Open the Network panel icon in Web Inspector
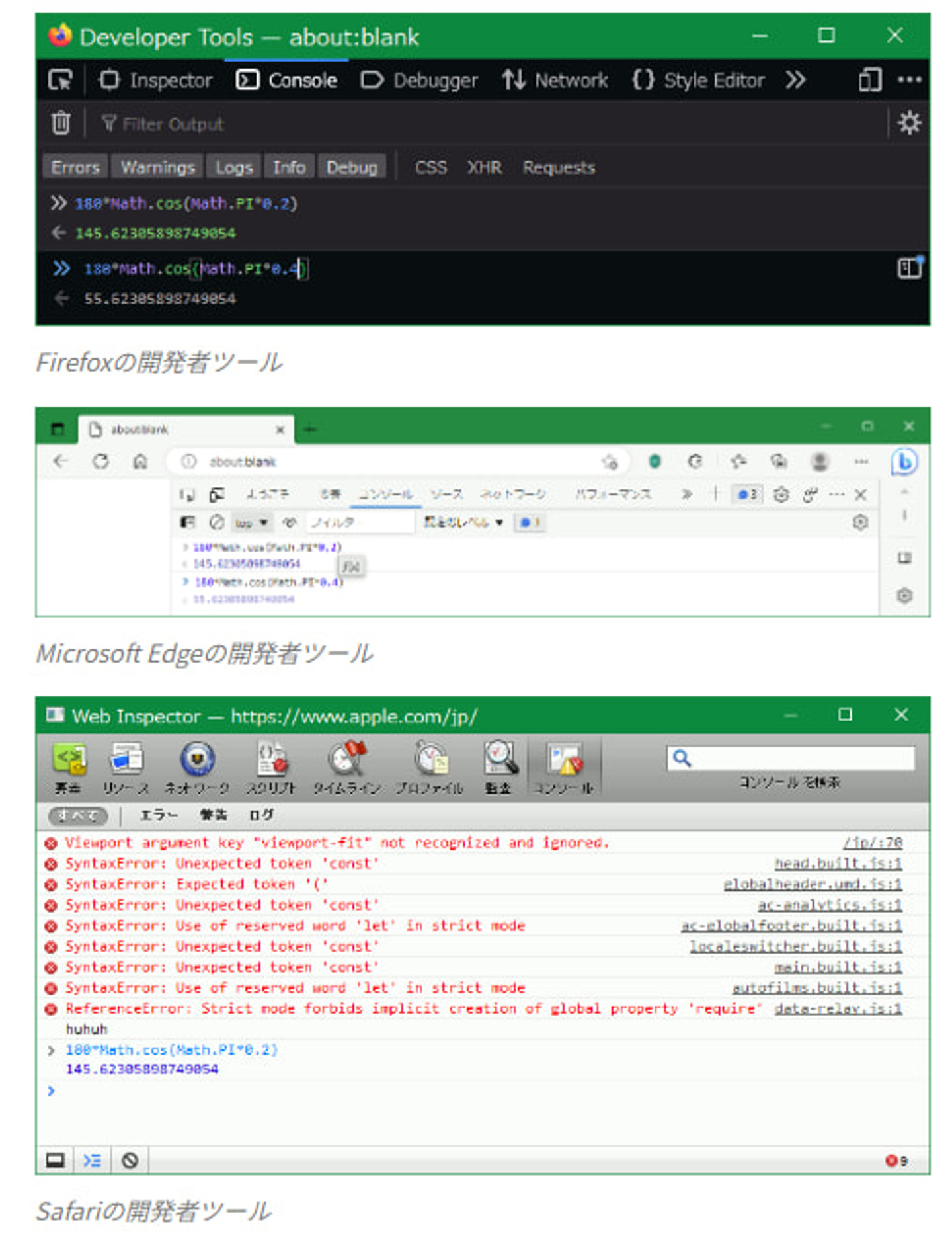 197,767
